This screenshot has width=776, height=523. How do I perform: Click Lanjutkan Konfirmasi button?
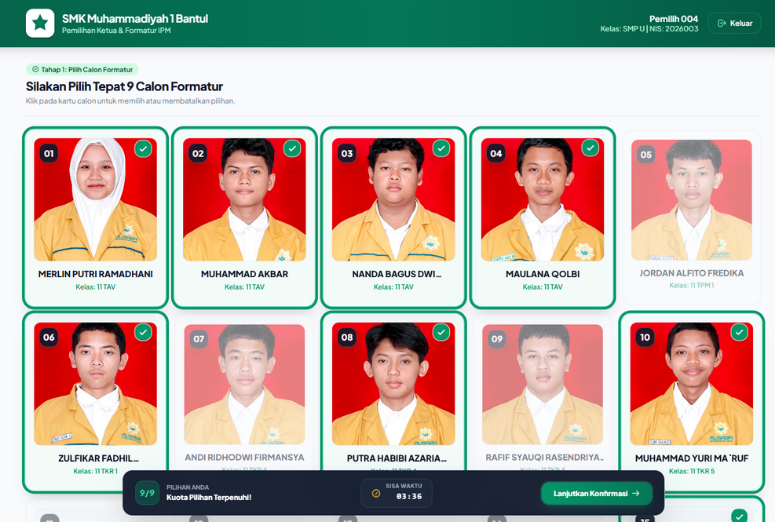tap(596, 493)
